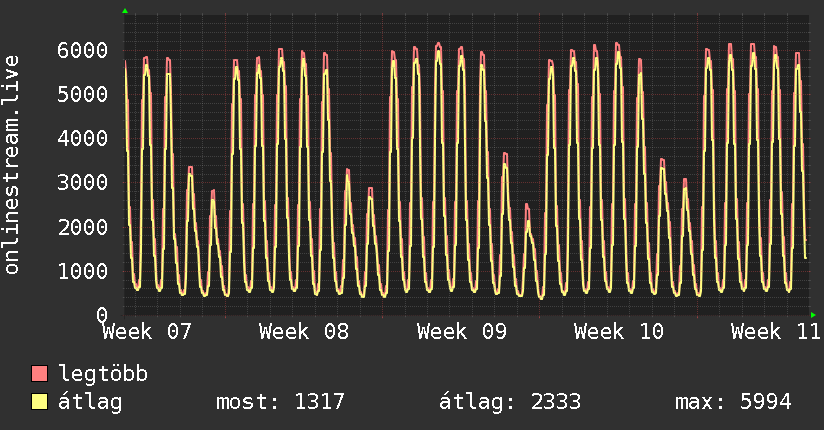
Task: Click the átlag label beside the yellow swatch
Action: tap(90, 402)
